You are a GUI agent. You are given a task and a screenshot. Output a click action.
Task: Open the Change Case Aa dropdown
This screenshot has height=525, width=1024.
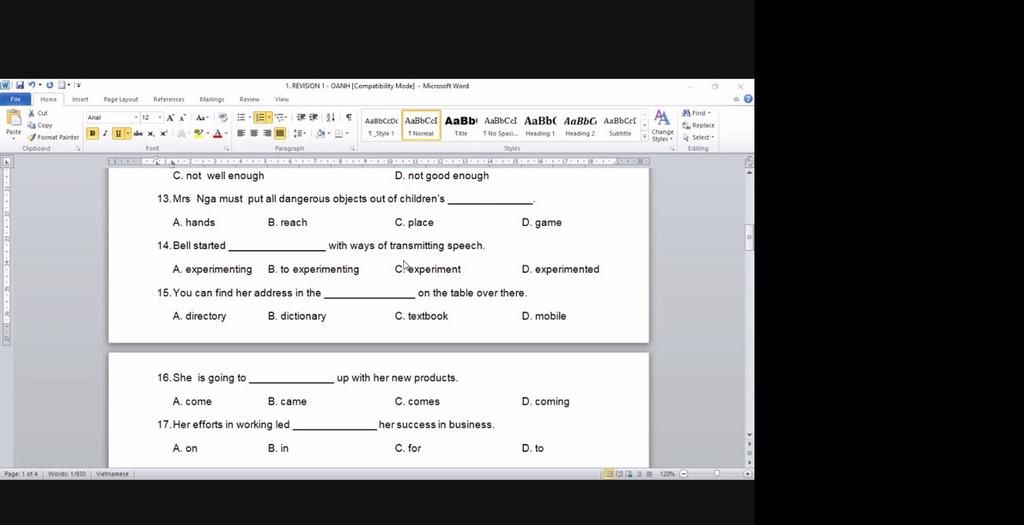pyautogui.click(x=202, y=118)
